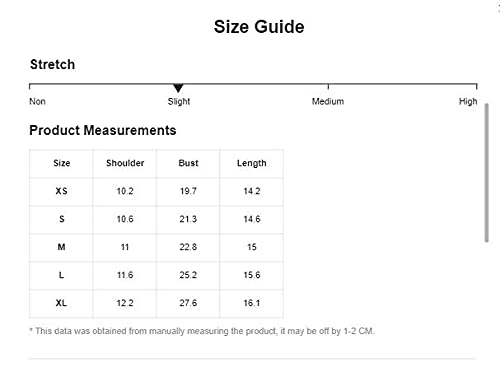The width and height of the screenshot is (500, 372).
Task: Click the XS bust value 19.7
Action: [x=188, y=191]
